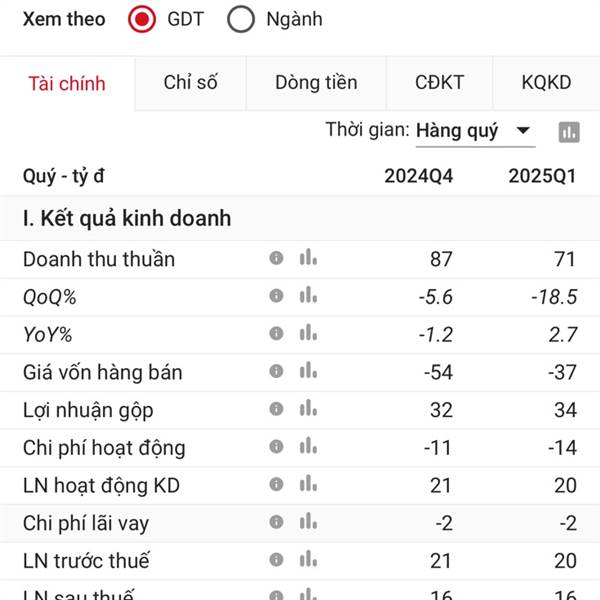The width and height of the screenshot is (600, 600).
Task: Toggle the grey chart view button beside Hàng quý
Action: coord(569,132)
